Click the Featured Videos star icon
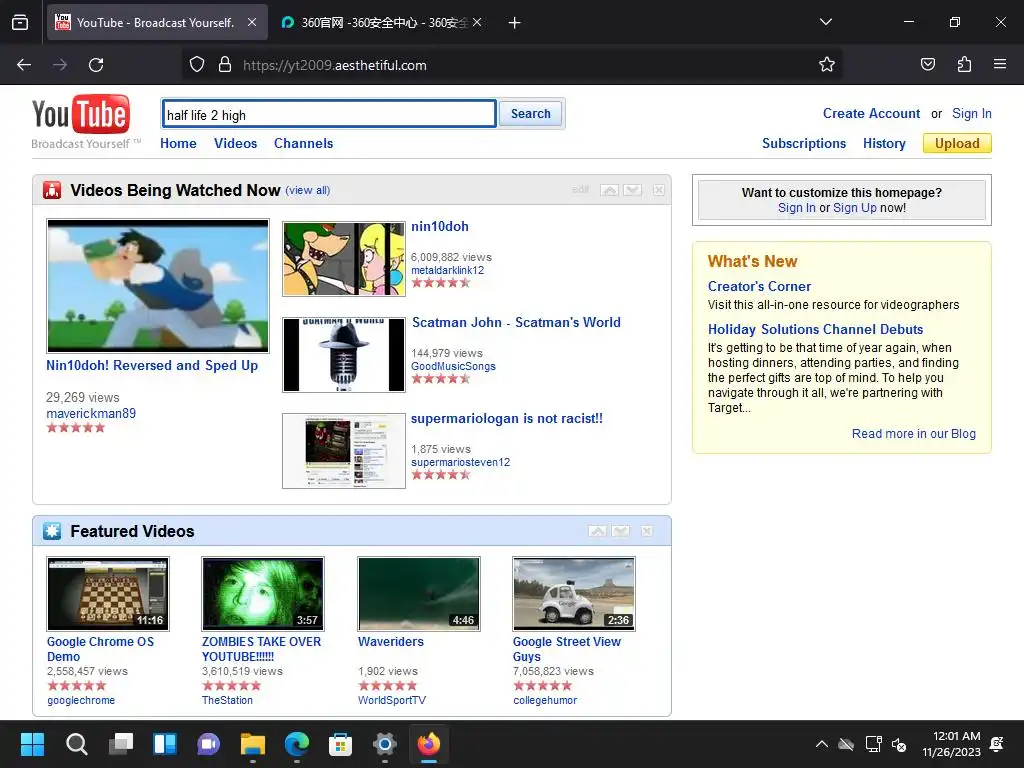The image size is (1024, 768). click(x=52, y=531)
